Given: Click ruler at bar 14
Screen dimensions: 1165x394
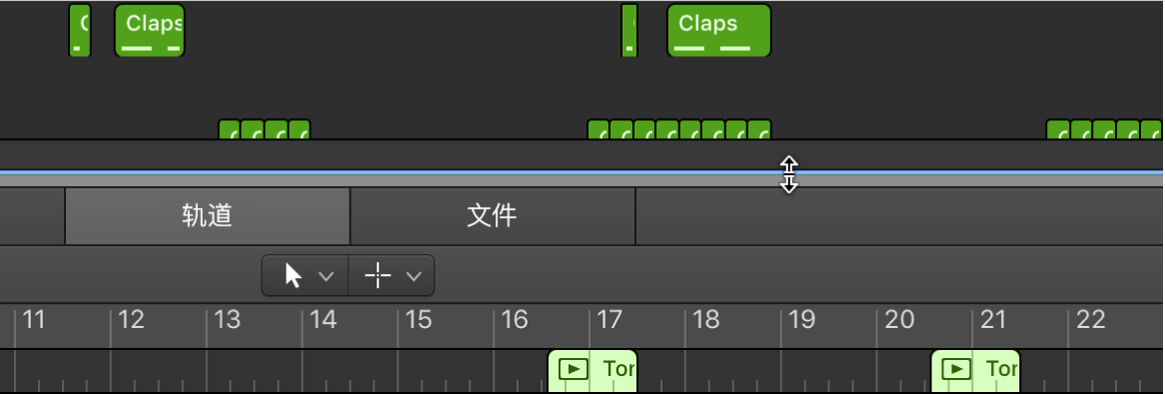Looking at the screenshot, I should click(x=322, y=320).
